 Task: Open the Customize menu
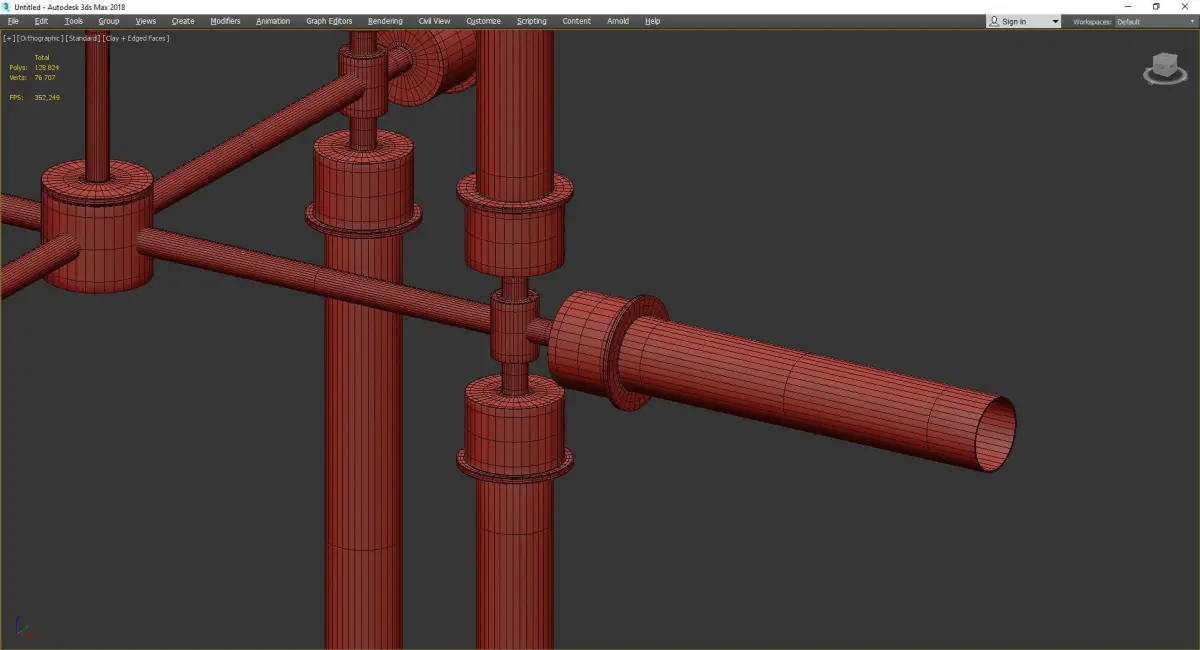point(484,21)
